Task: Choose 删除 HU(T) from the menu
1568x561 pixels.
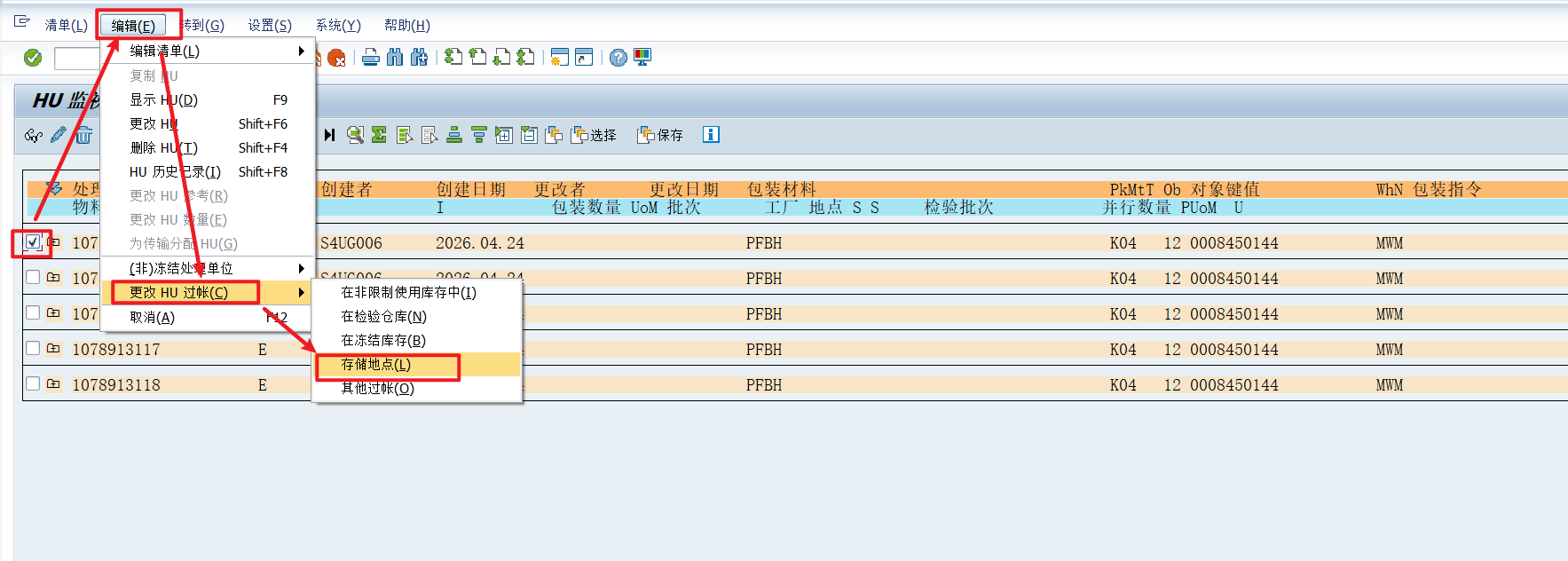Action: (209, 148)
